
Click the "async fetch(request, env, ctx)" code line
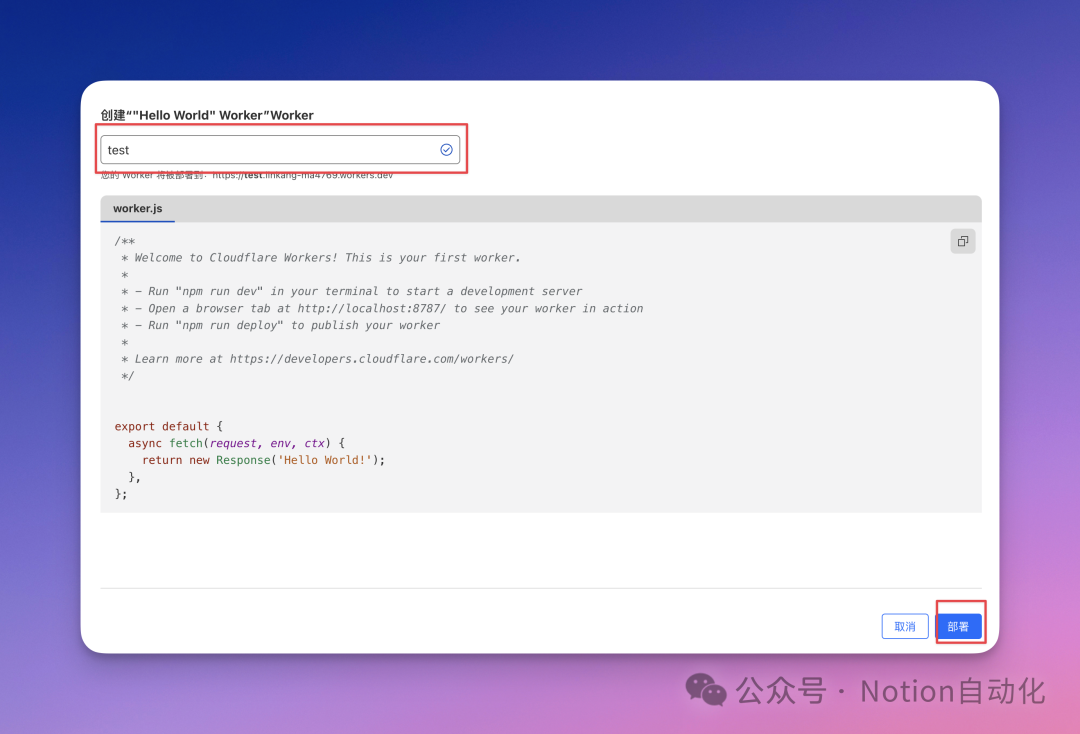(236, 443)
